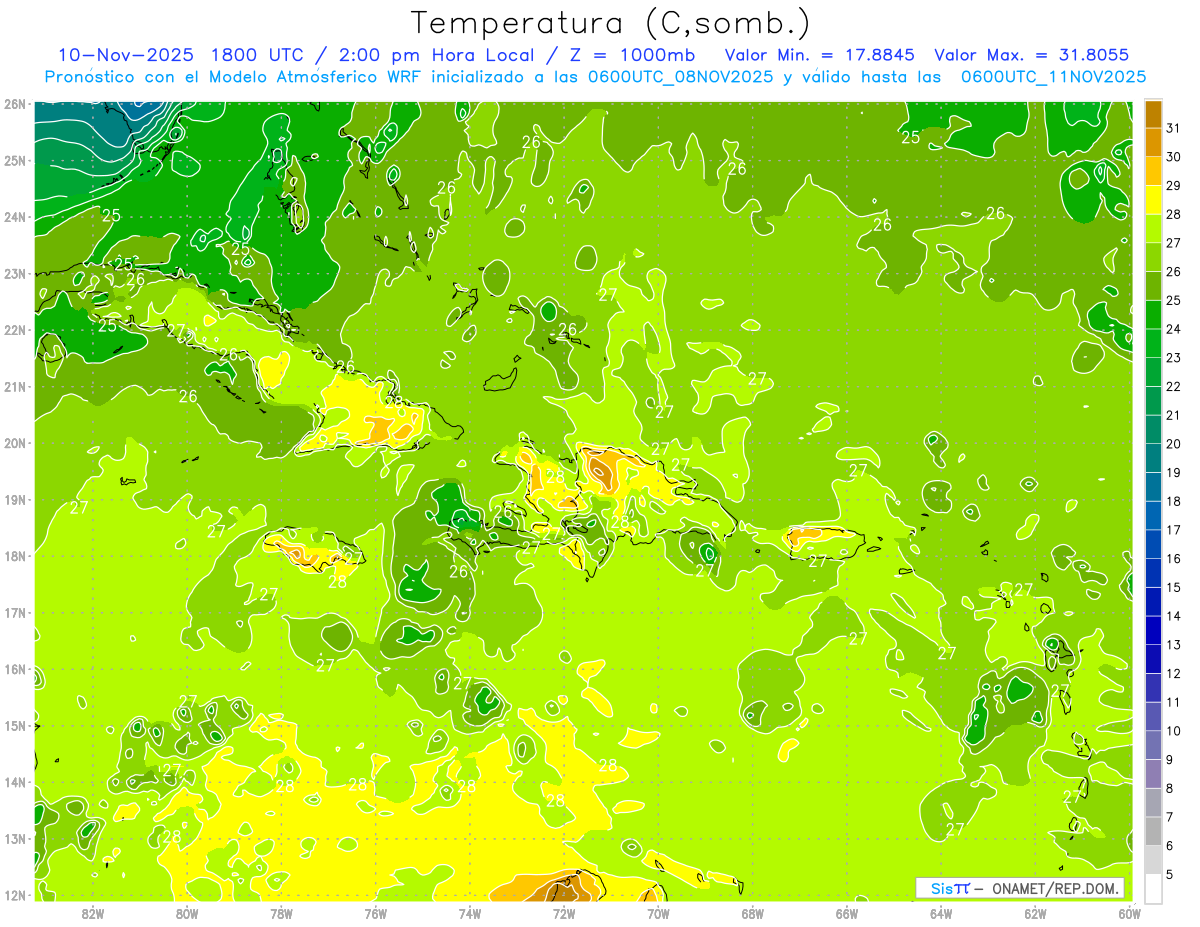Click the 'ONAMET/REP.DOM.' credit label
The image size is (1200, 927).
(x=1056, y=888)
